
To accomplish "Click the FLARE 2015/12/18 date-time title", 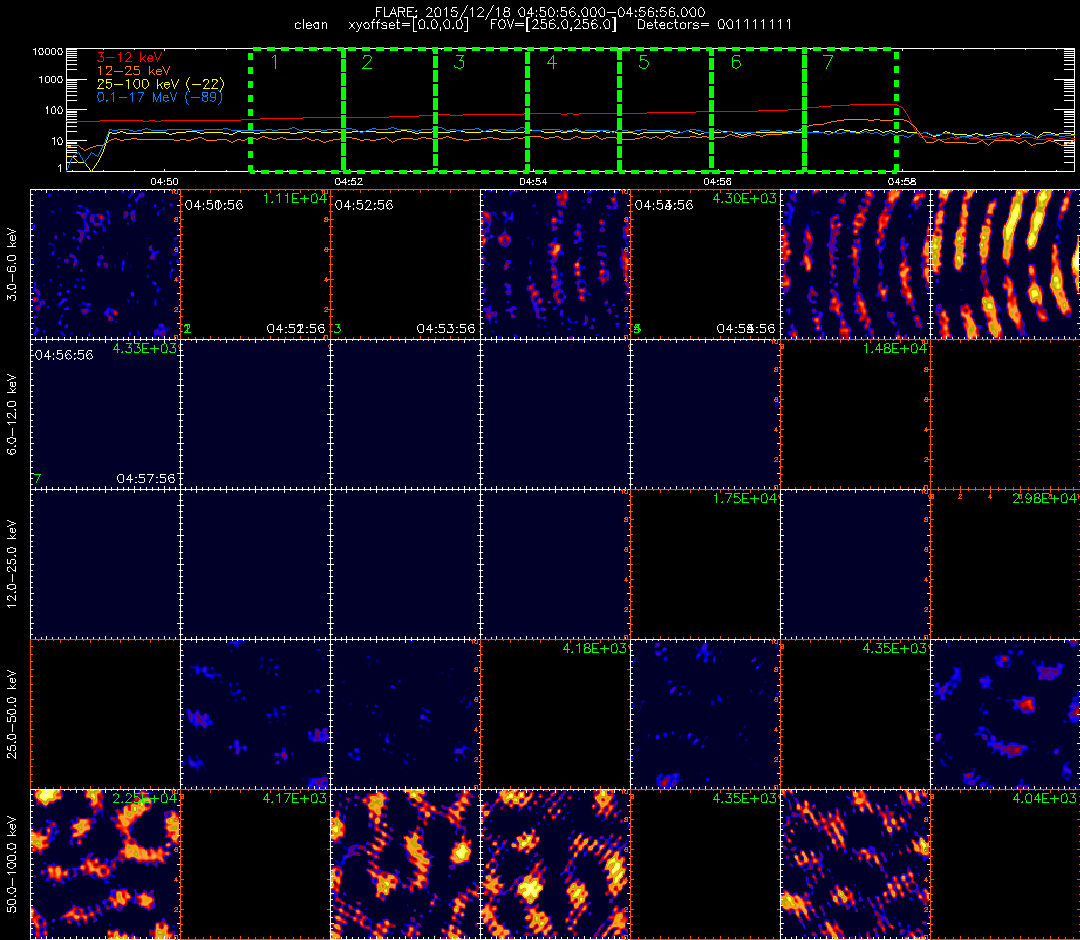I will click(540, 12).
